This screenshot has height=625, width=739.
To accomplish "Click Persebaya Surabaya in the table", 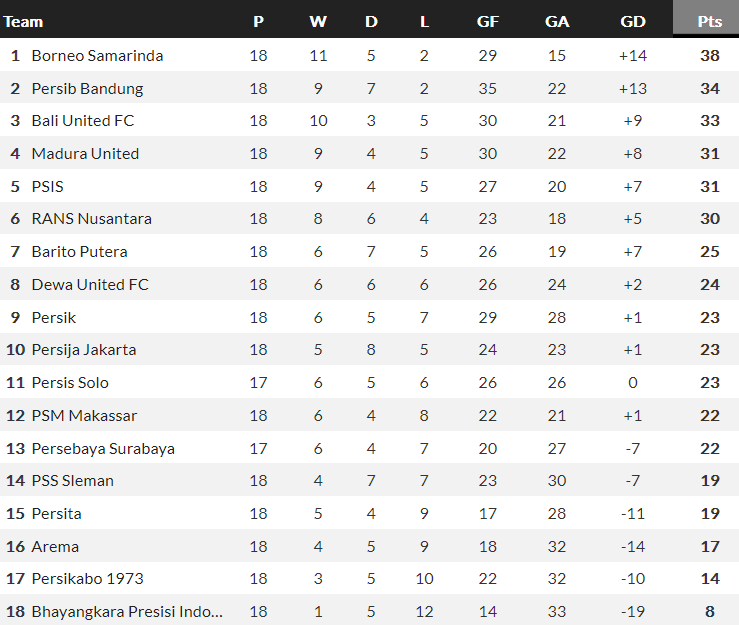I will [x=103, y=448].
